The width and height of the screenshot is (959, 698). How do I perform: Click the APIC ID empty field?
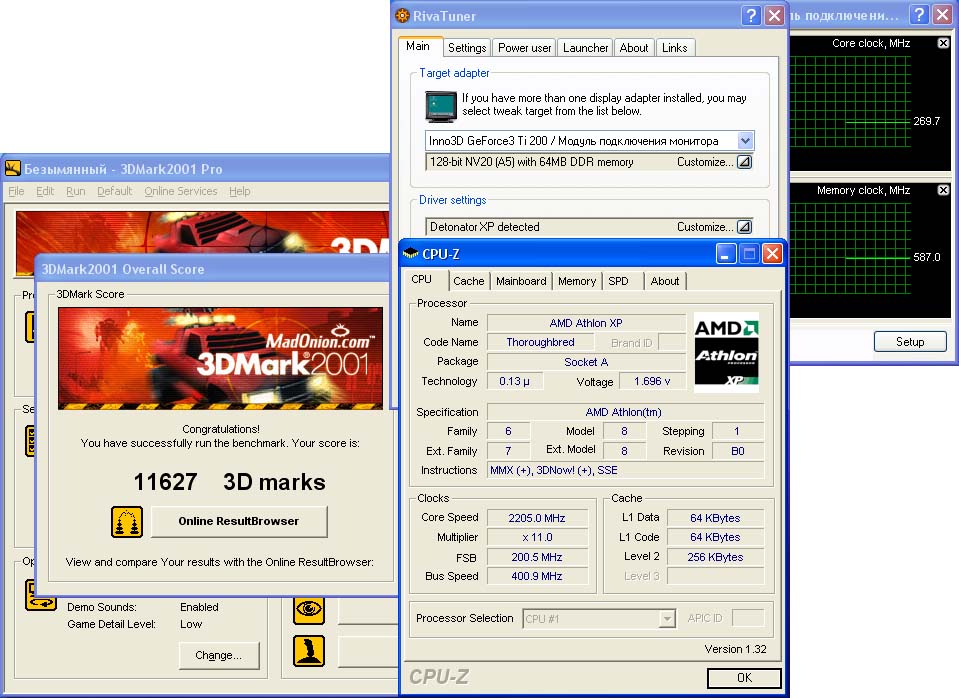tap(747, 618)
